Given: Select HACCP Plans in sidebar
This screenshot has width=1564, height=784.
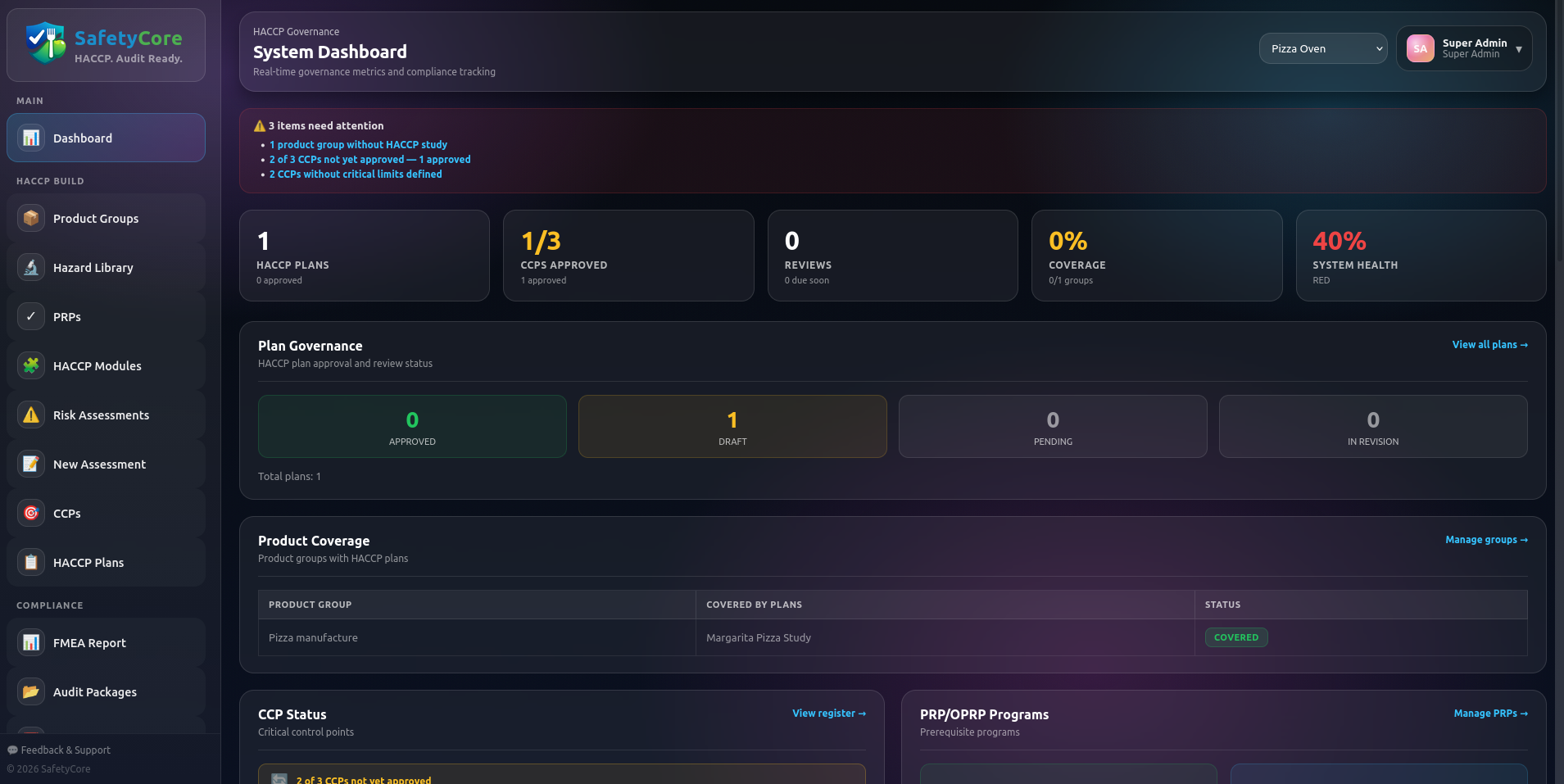Looking at the screenshot, I should point(106,562).
